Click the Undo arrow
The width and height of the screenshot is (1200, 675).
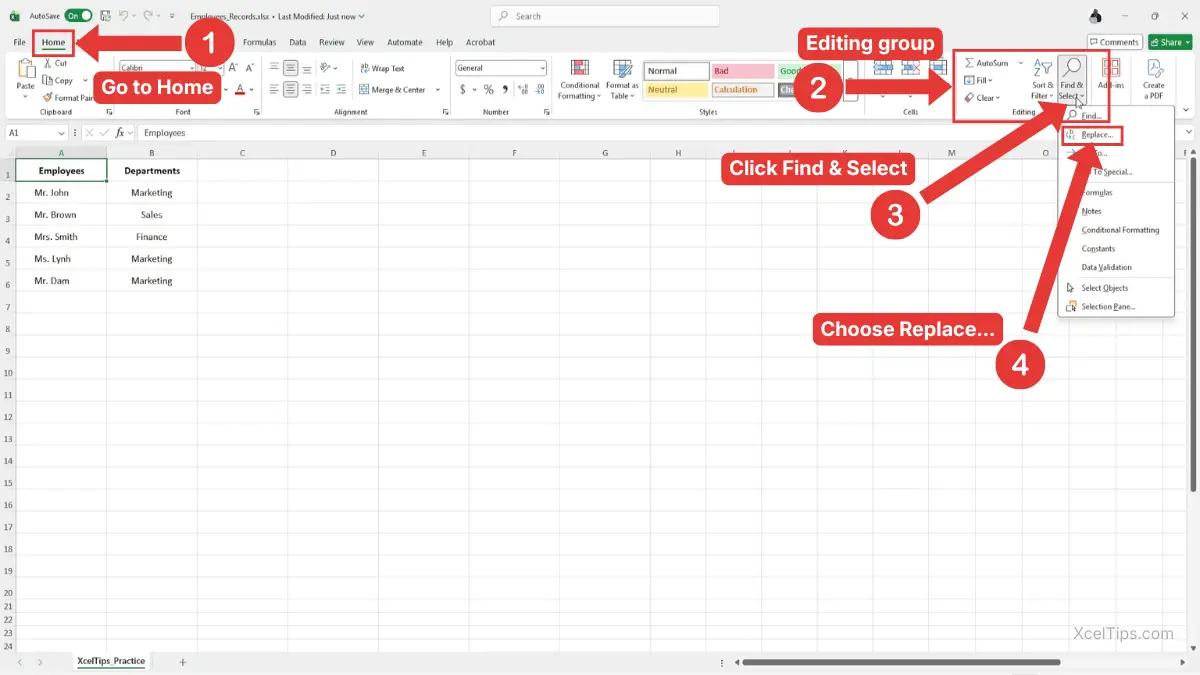click(122, 16)
